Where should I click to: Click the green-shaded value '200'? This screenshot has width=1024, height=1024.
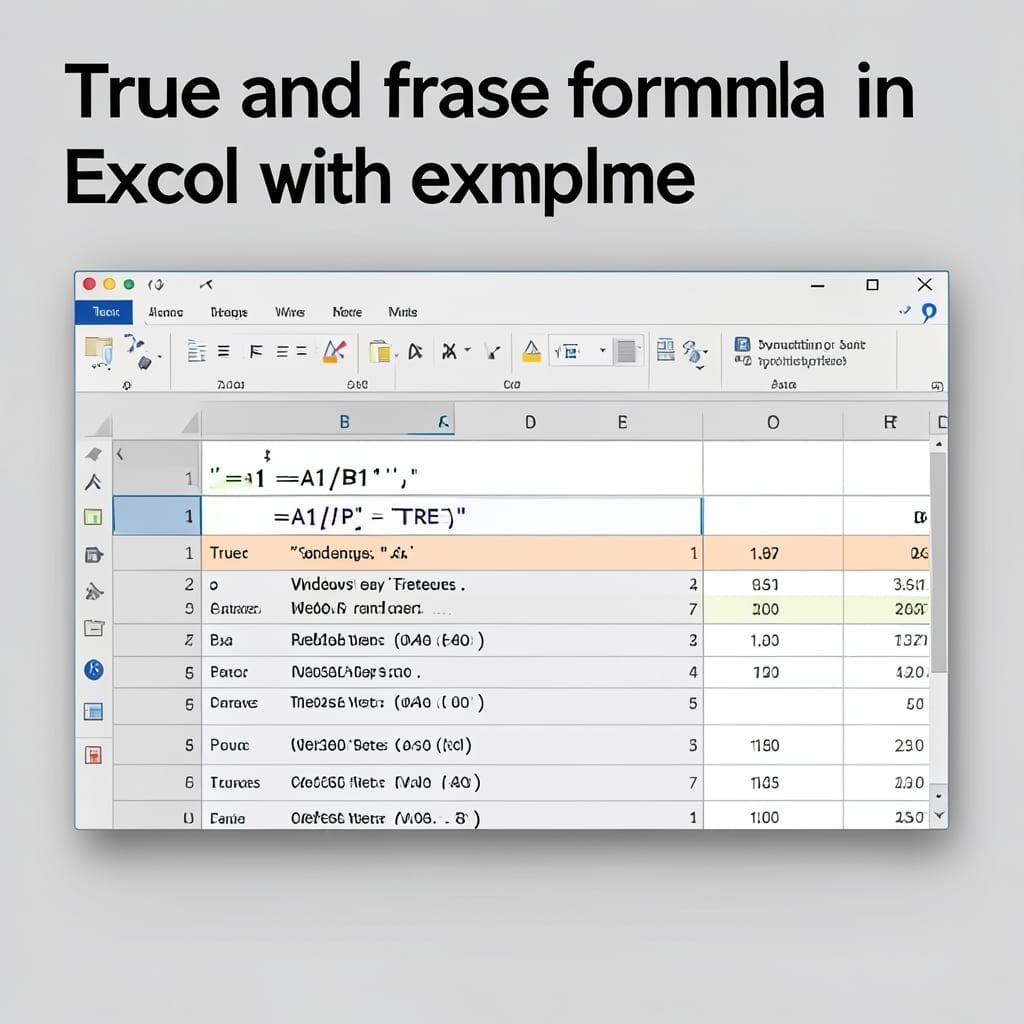[765, 609]
